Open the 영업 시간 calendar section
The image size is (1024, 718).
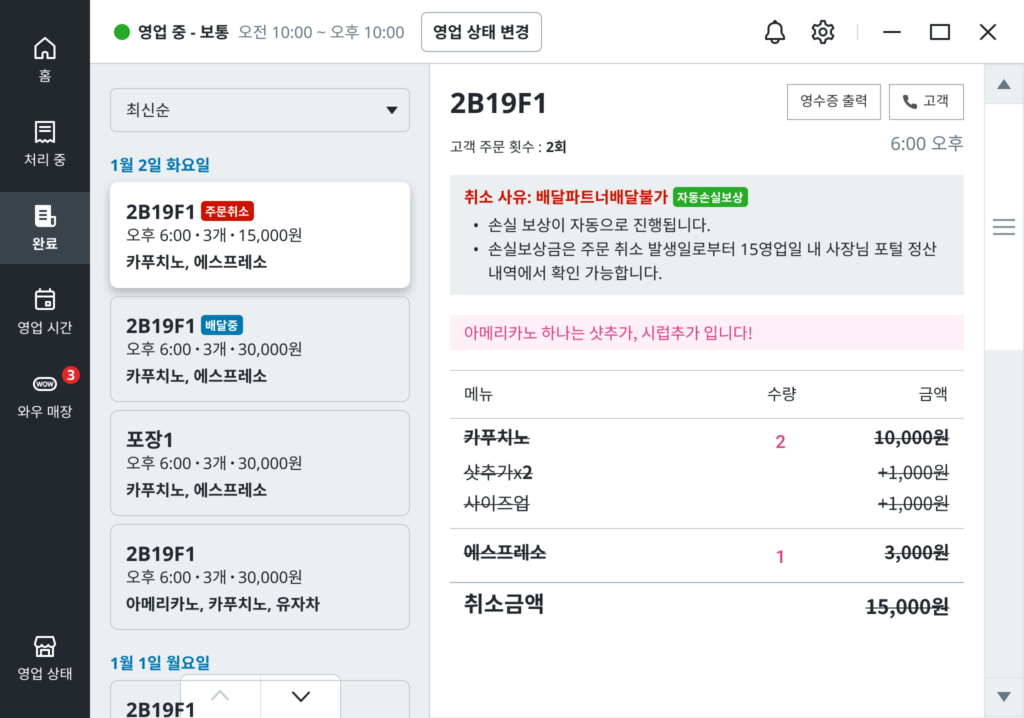coord(45,311)
